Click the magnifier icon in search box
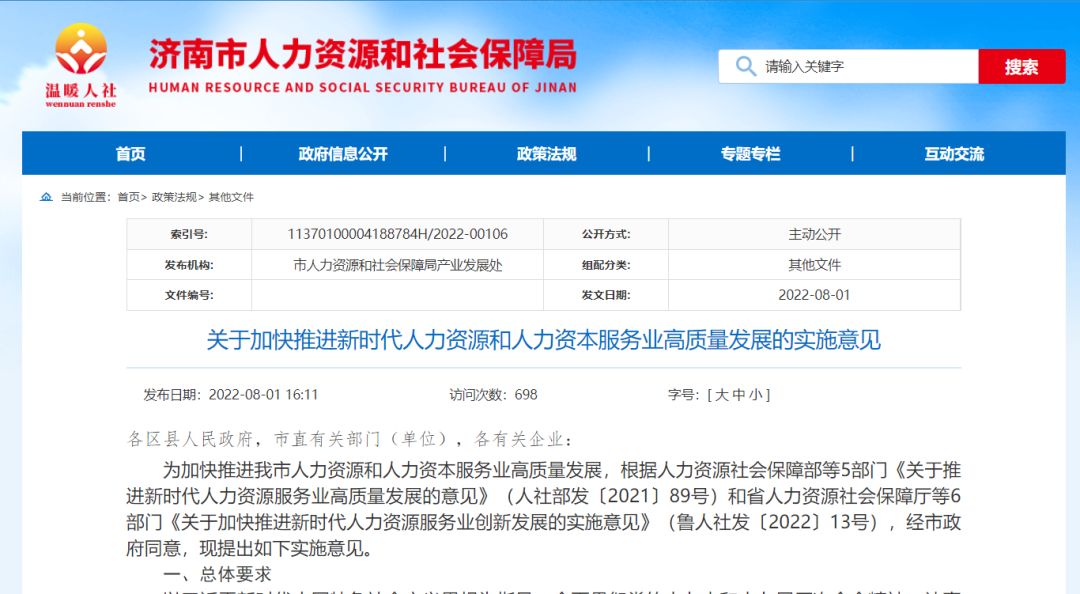Image resolution: width=1080 pixels, height=594 pixels. pos(745,66)
